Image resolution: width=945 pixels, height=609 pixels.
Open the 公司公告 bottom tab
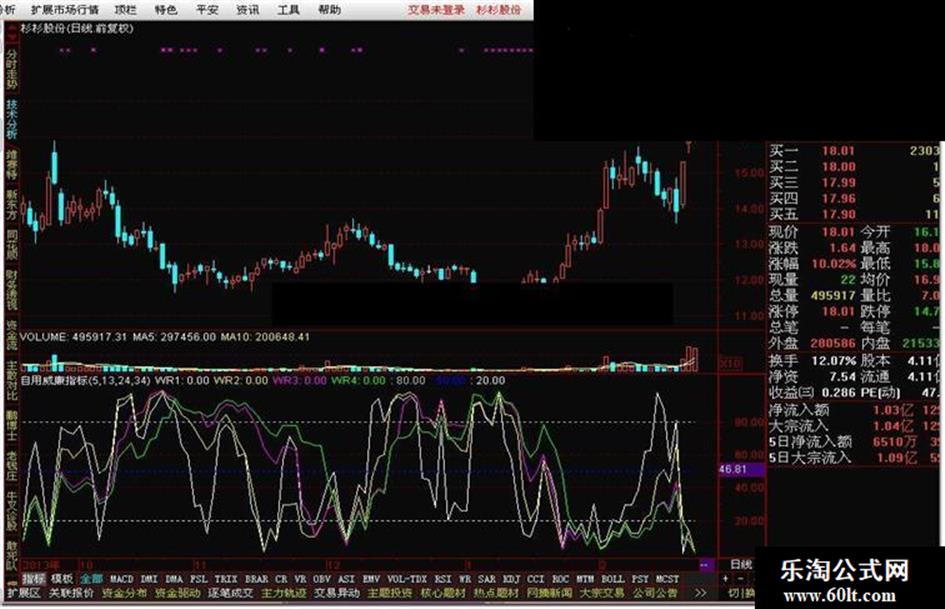pos(655,593)
